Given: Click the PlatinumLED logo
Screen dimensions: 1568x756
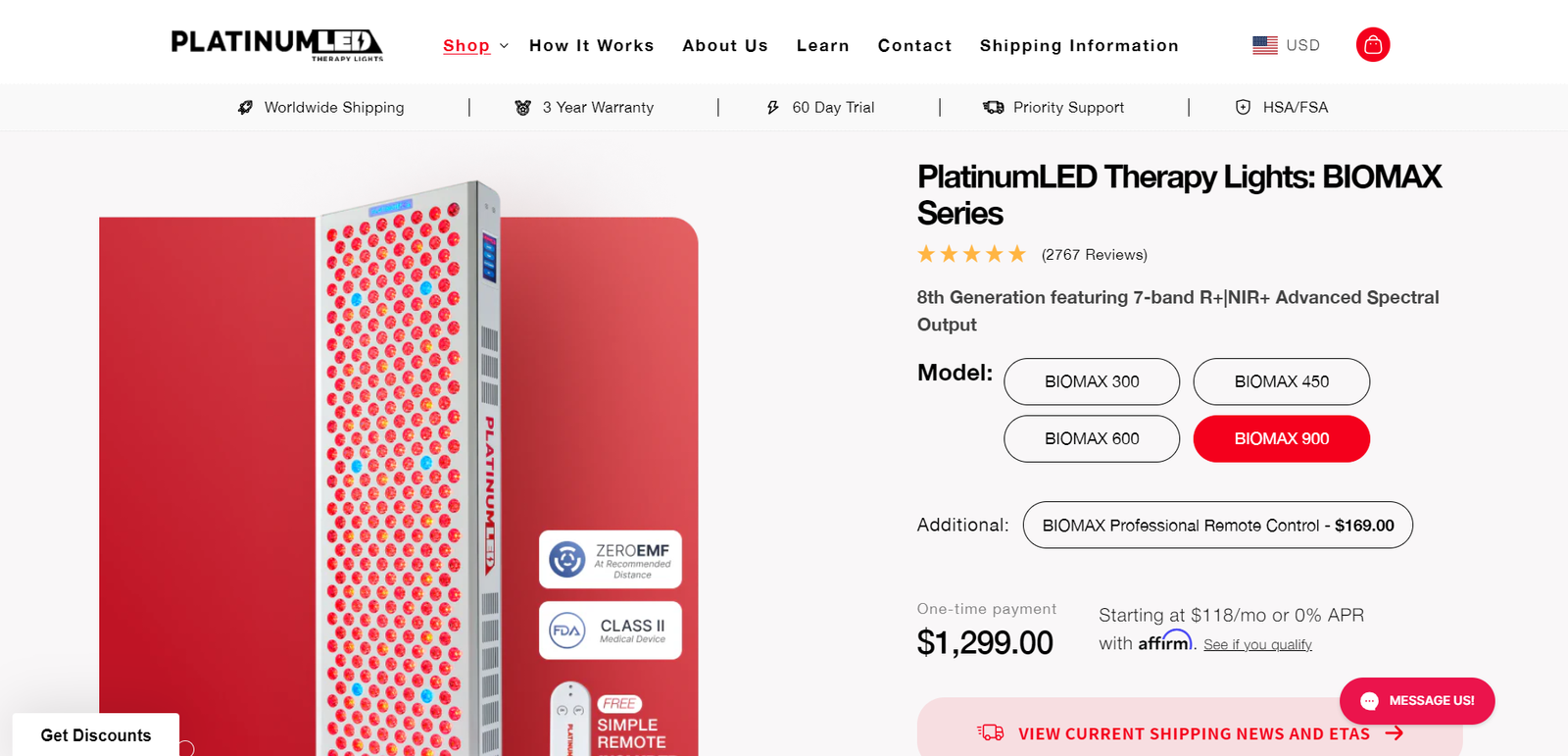Looking at the screenshot, I should (276, 44).
